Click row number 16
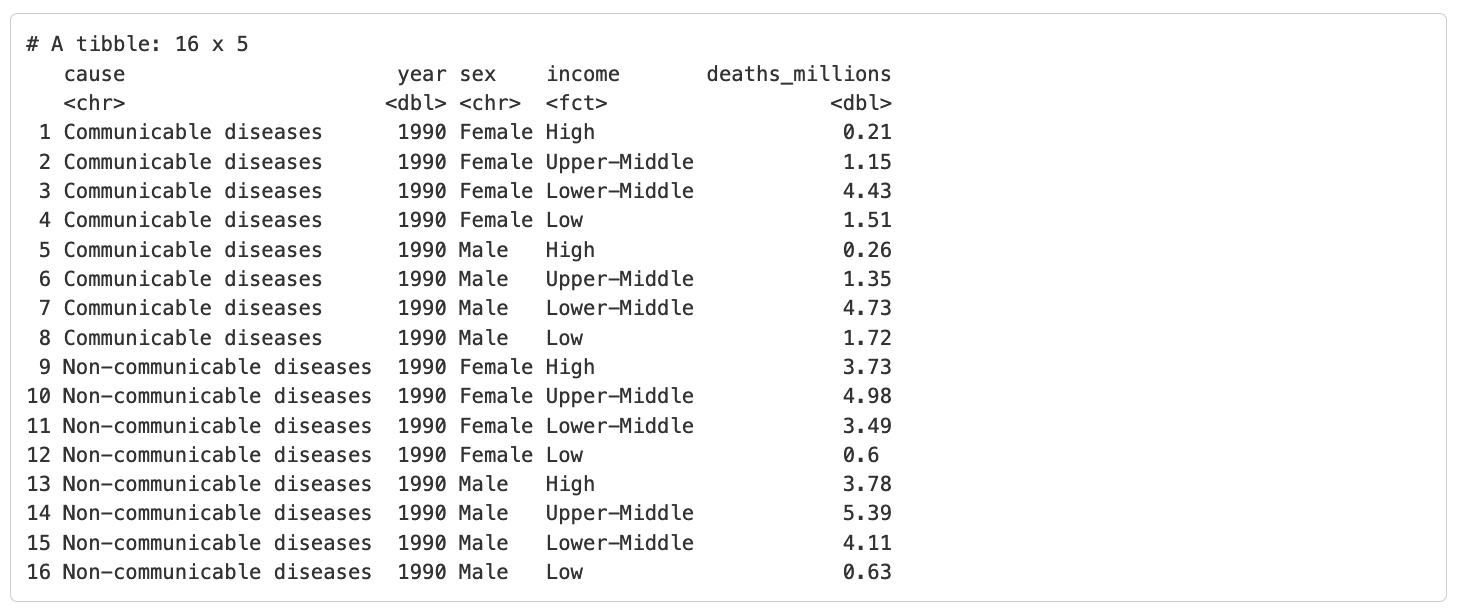This screenshot has height=612, width=1458. point(38,572)
